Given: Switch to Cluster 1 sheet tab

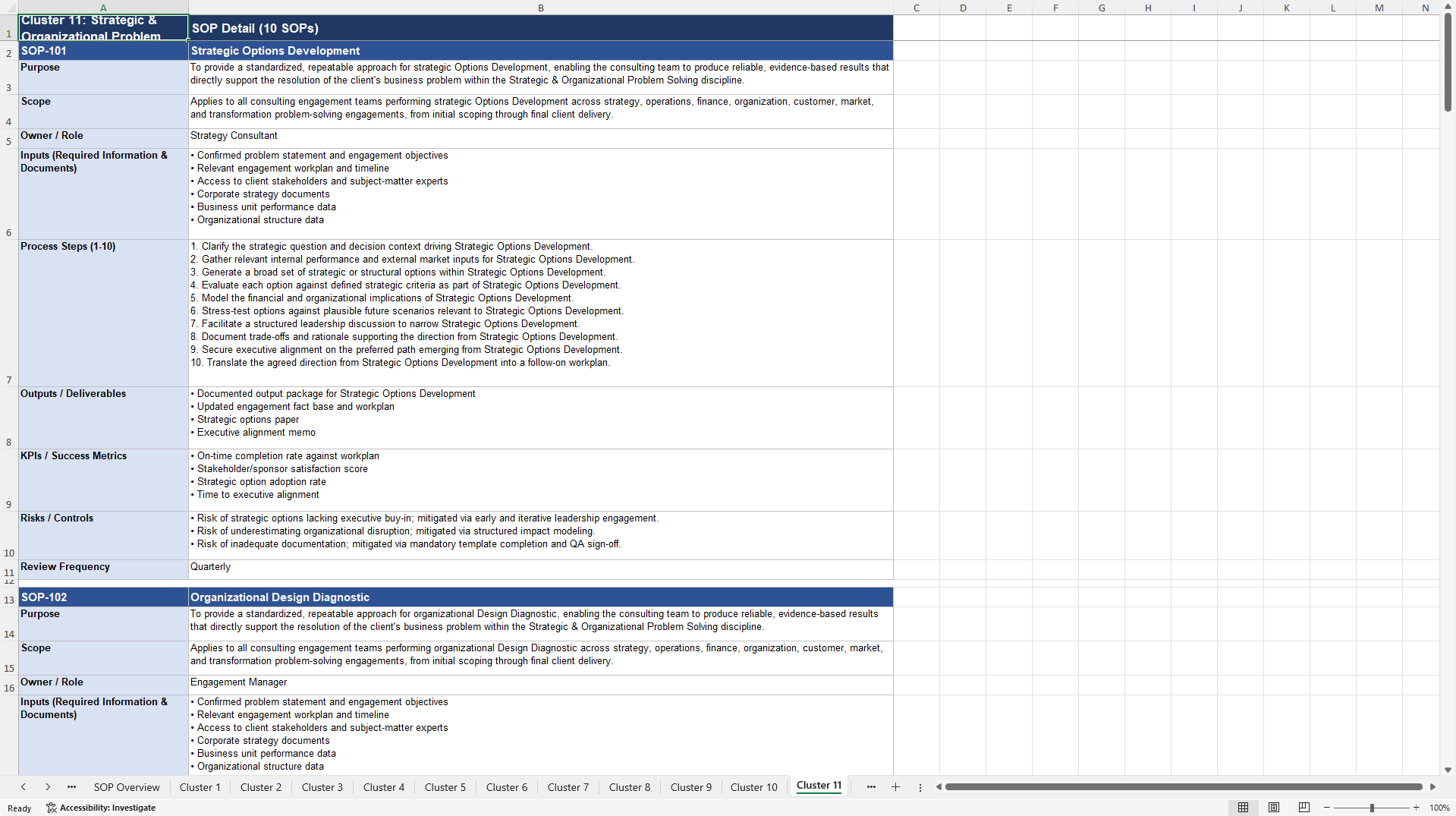Looking at the screenshot, I should click(200, 787).
